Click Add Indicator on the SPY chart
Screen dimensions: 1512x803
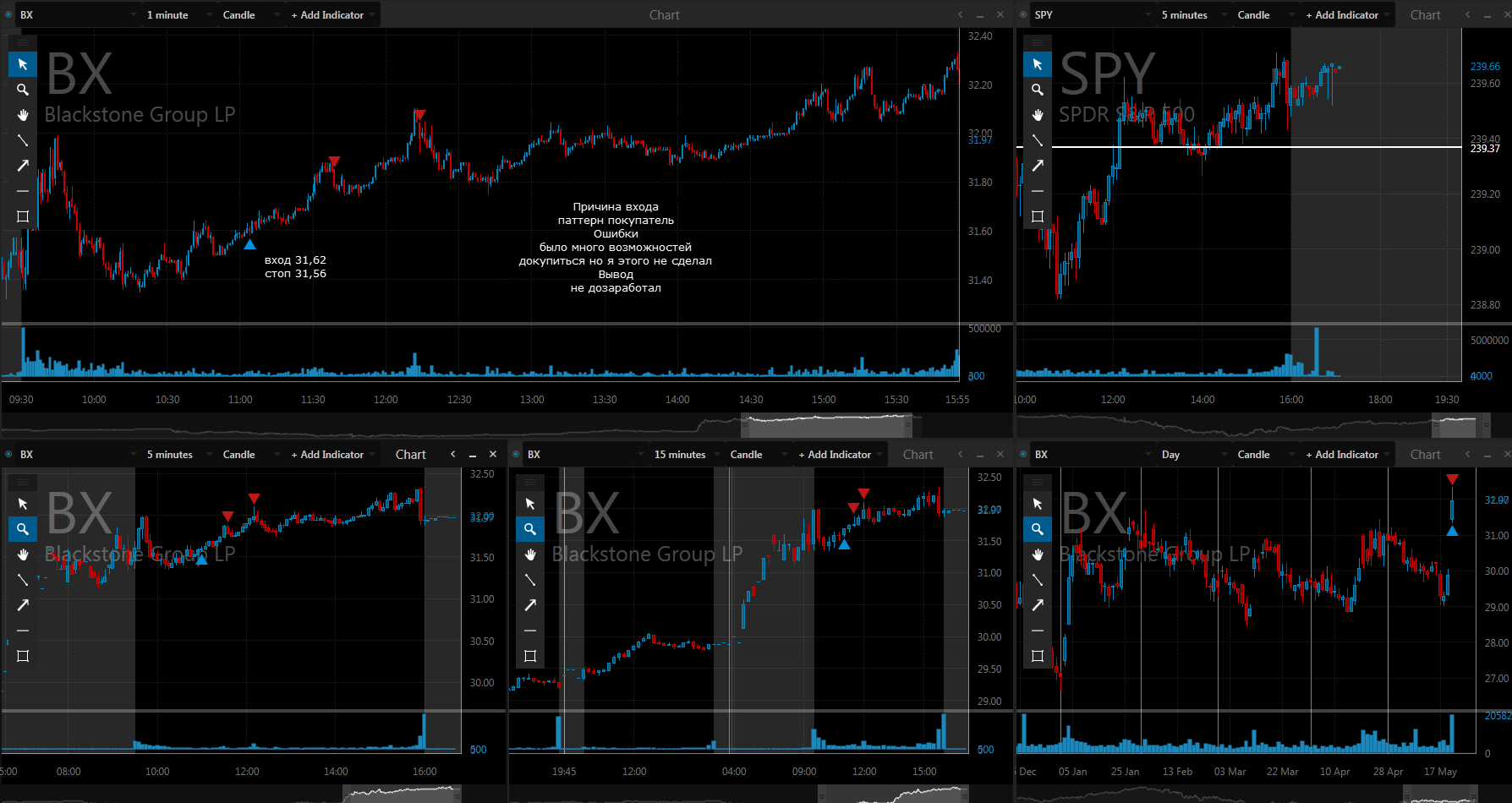click(1346, 14)
